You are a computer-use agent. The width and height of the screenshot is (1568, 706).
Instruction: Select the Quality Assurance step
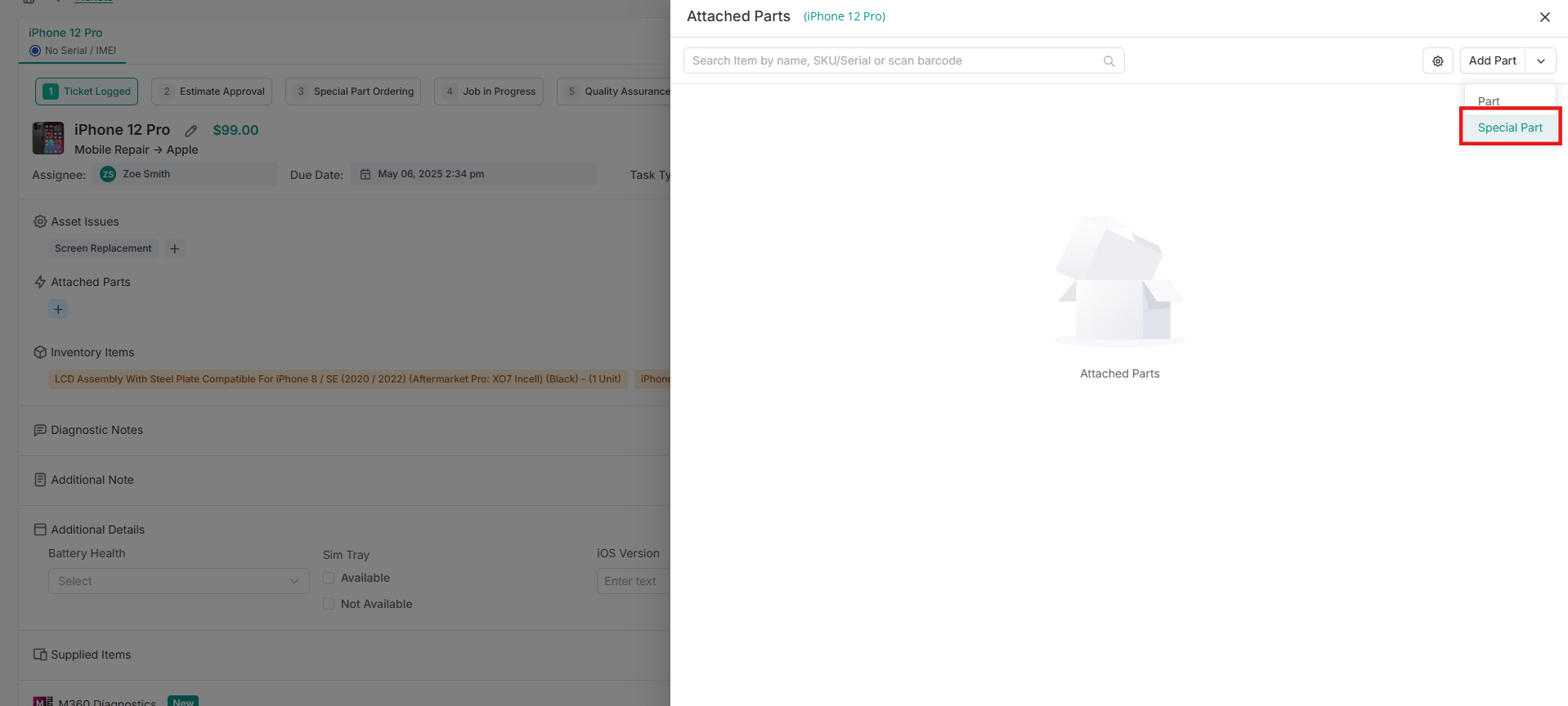click(x=614, y=92)
